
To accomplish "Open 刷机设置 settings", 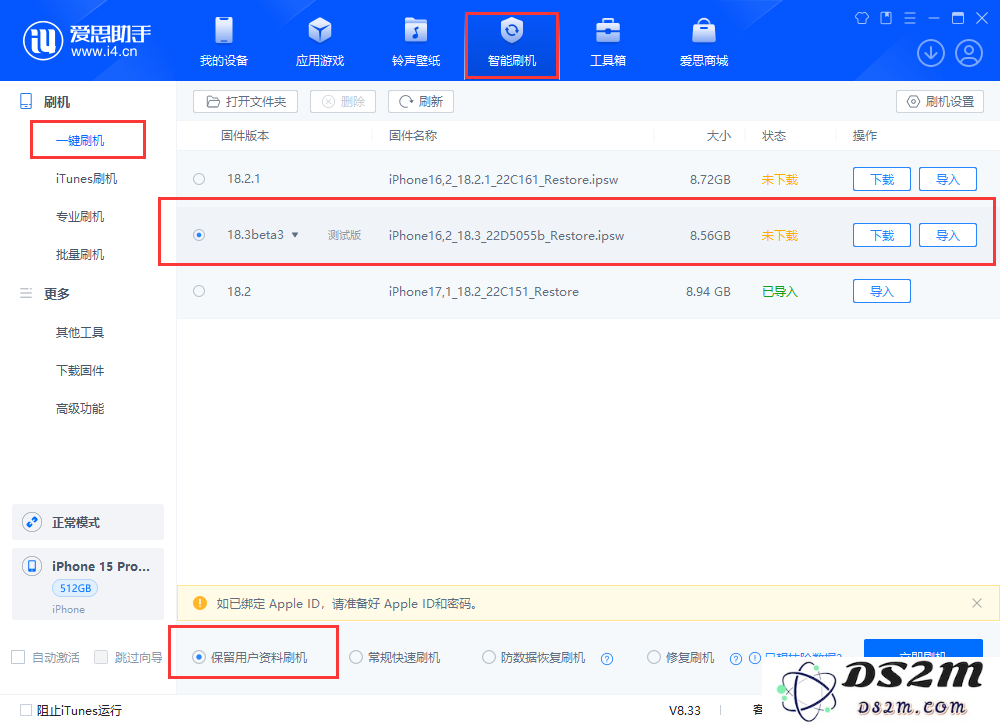I will tap(940, 101).
